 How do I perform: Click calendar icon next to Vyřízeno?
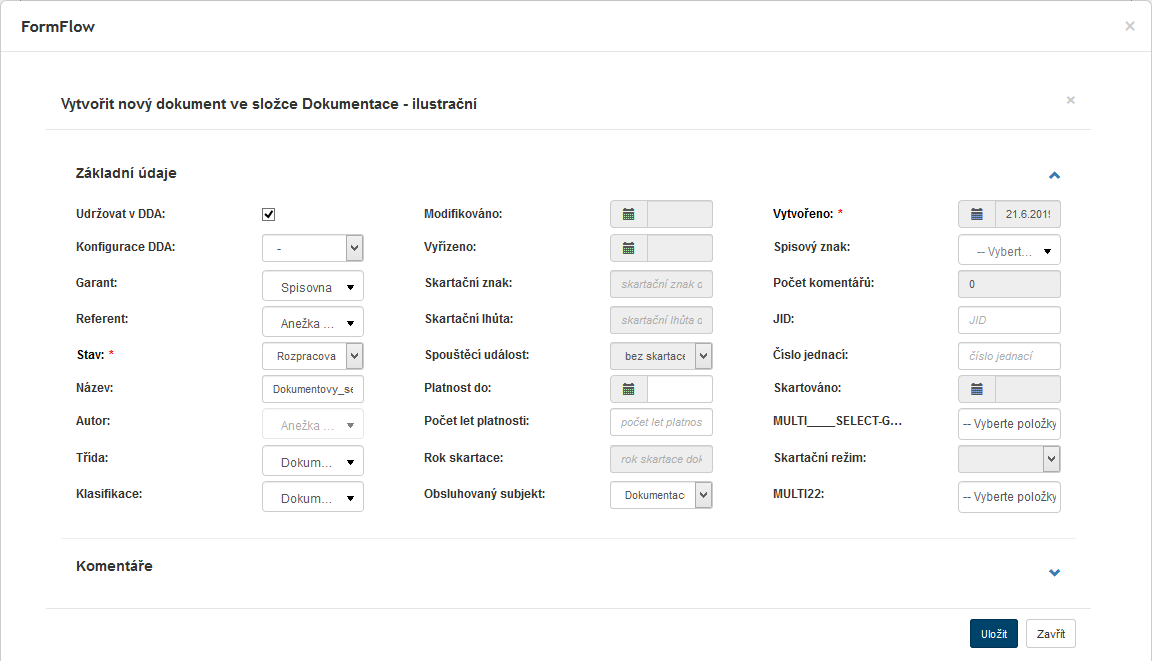pos(629,249)
